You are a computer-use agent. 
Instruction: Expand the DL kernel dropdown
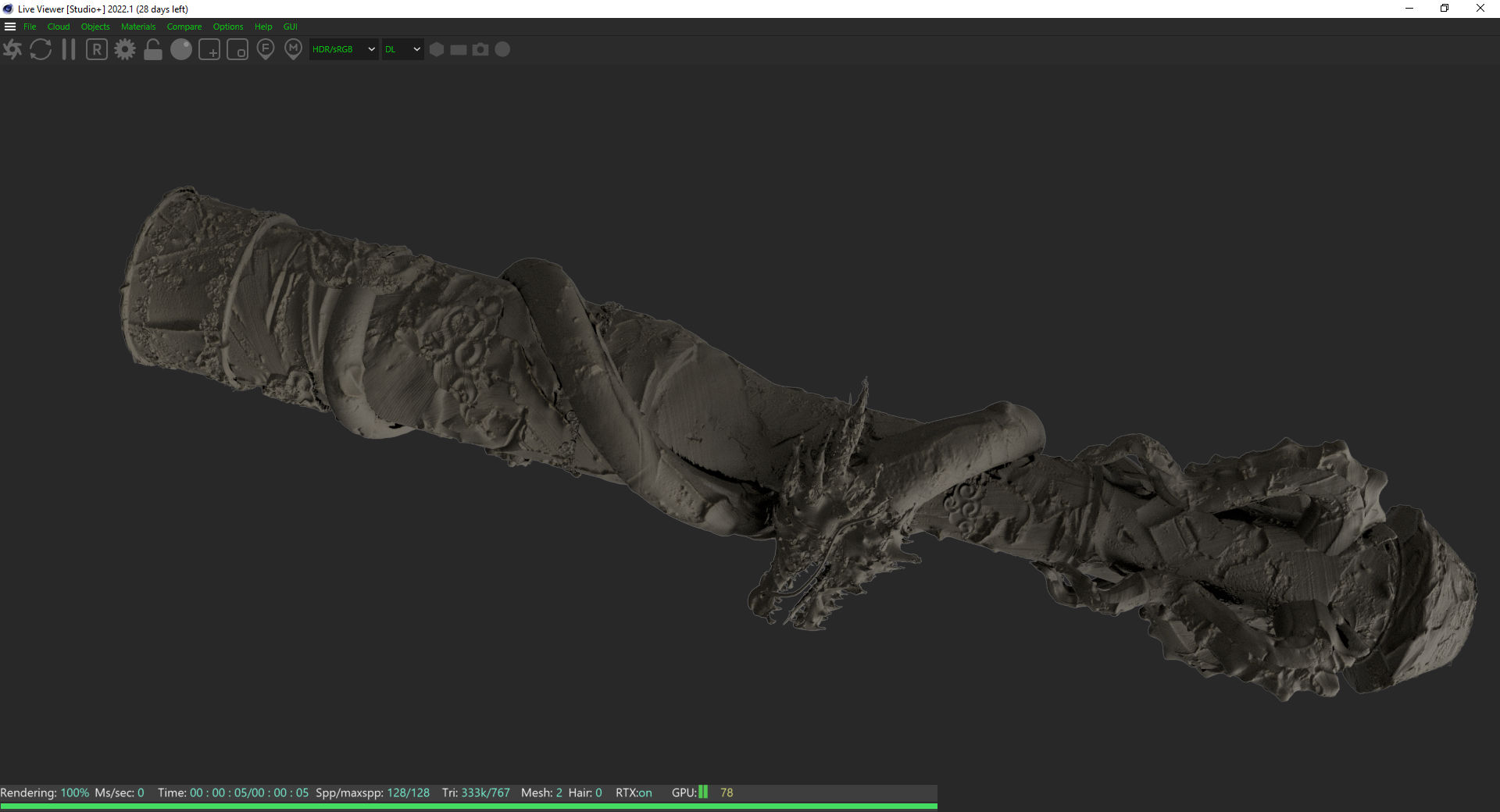[x=402, y=49]
